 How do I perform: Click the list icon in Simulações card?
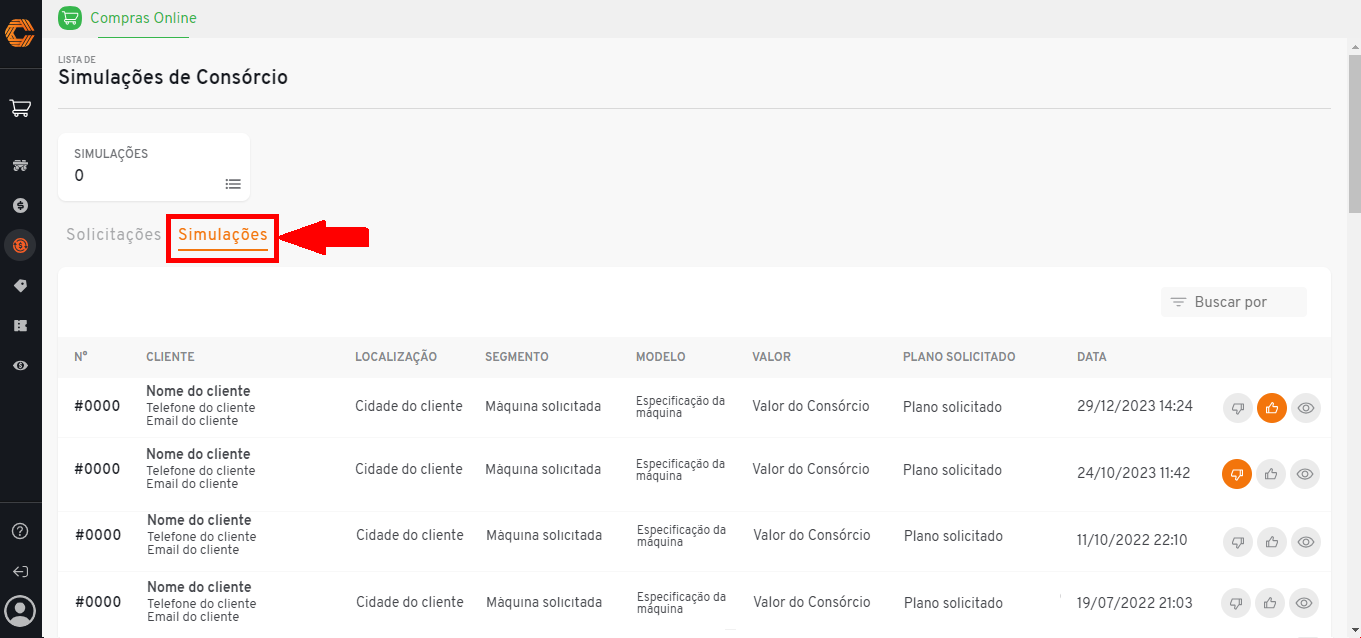(233, 184)
